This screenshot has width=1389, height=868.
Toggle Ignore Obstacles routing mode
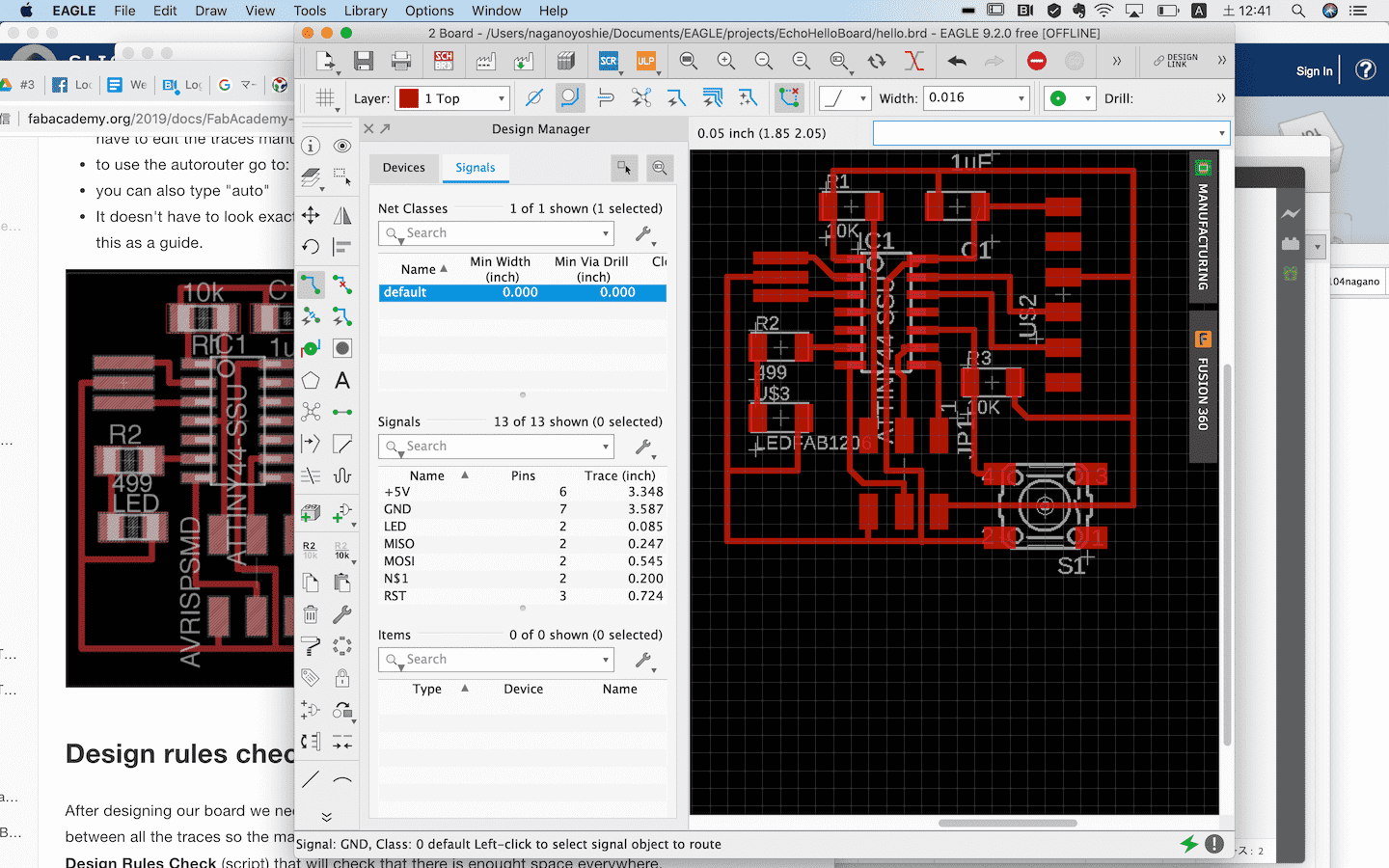[533, 98]
